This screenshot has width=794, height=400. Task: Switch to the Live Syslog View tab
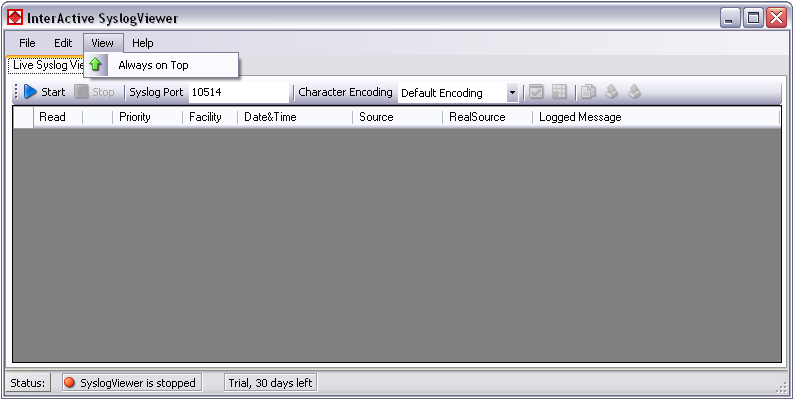[x=45, y=65]
